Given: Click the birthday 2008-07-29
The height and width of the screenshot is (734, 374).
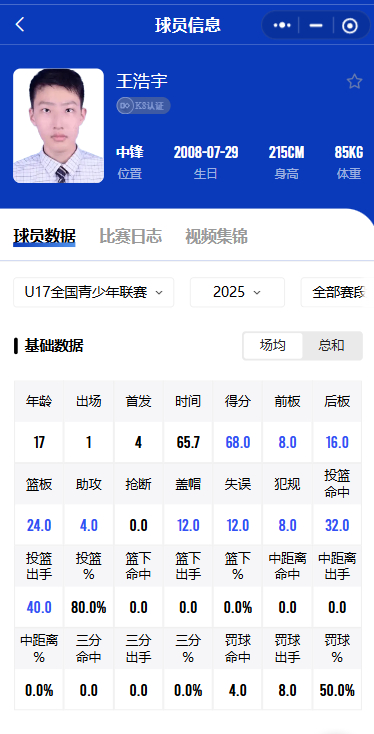Looking at the screenshot, I should [x=206, y=153].
